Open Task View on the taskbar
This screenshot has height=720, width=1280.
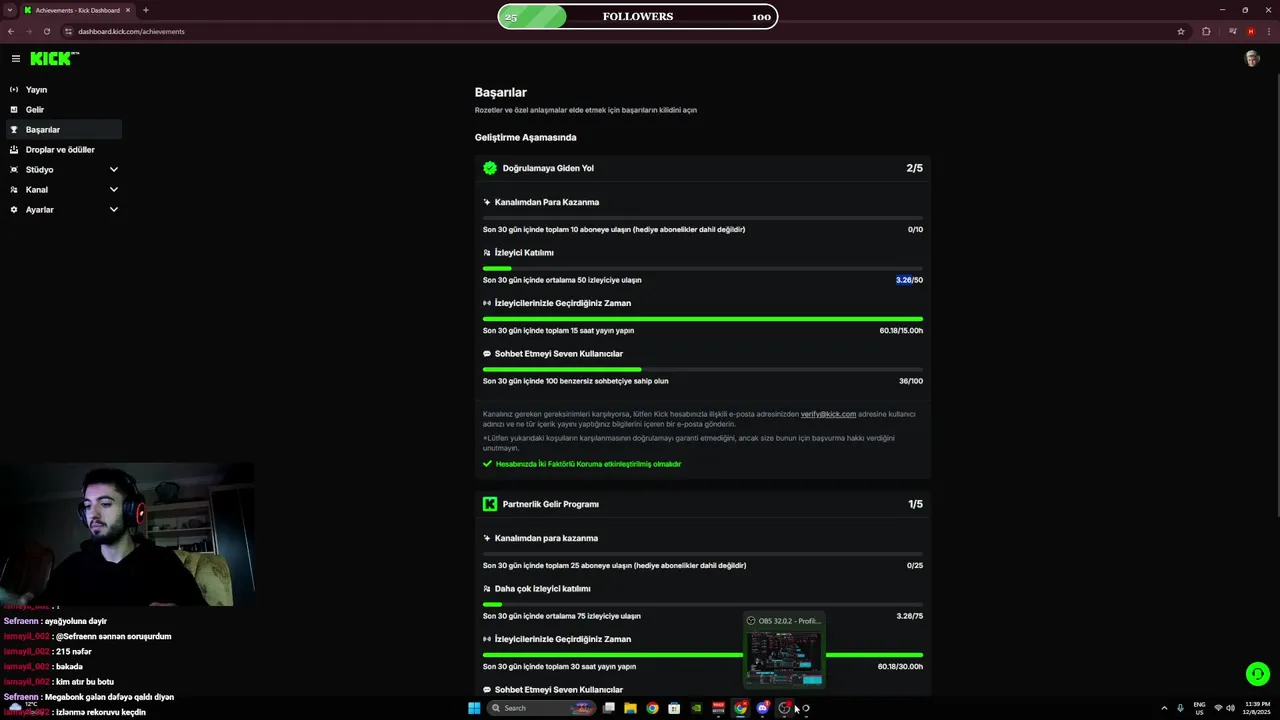coord(608,708)
